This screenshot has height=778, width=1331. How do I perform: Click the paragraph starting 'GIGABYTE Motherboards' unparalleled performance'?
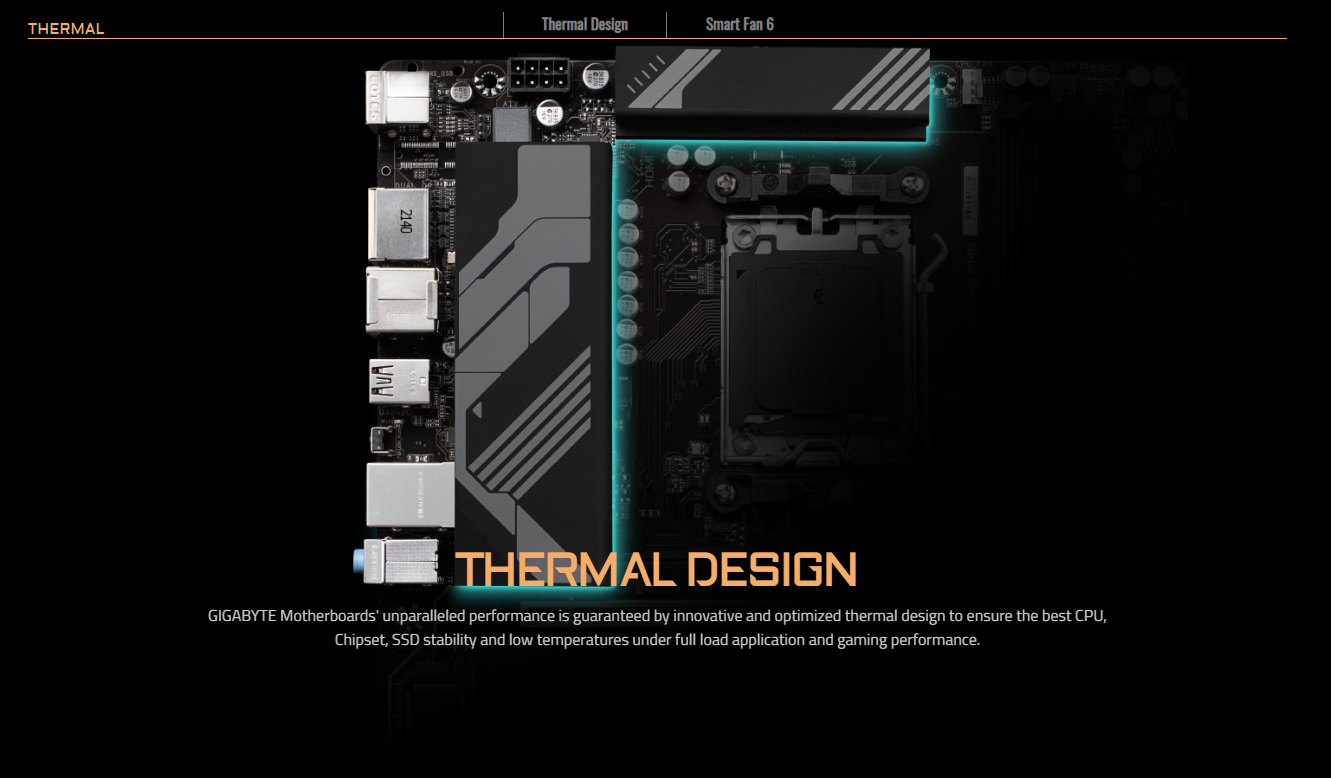tap(657, 627)
